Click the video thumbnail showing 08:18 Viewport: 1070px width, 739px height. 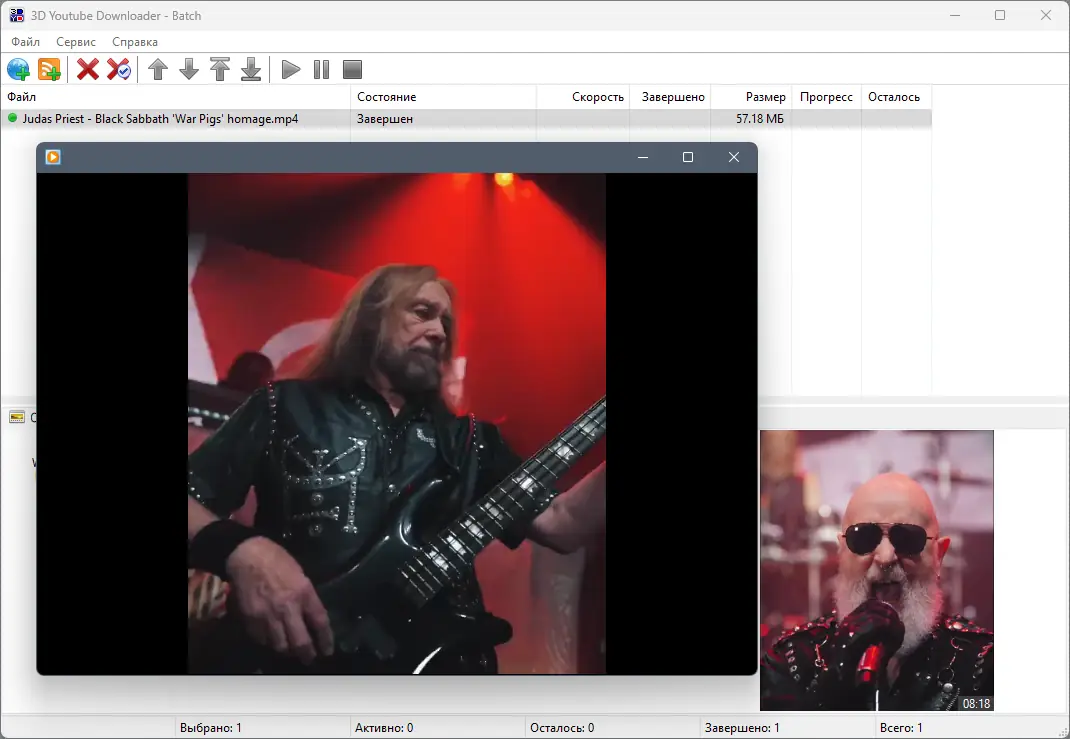877,570
